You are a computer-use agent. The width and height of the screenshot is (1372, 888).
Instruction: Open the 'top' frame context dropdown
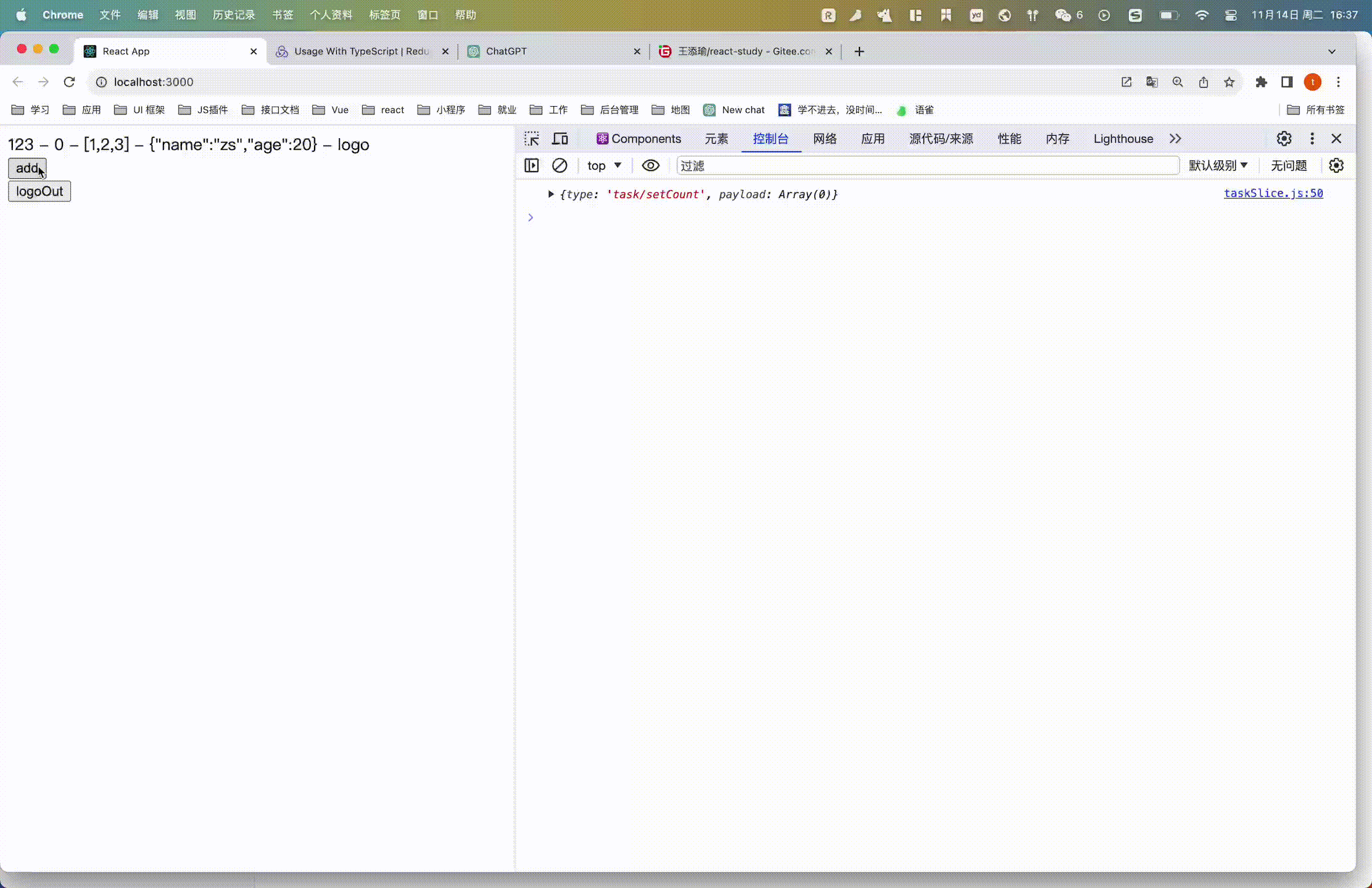(603, 165)
